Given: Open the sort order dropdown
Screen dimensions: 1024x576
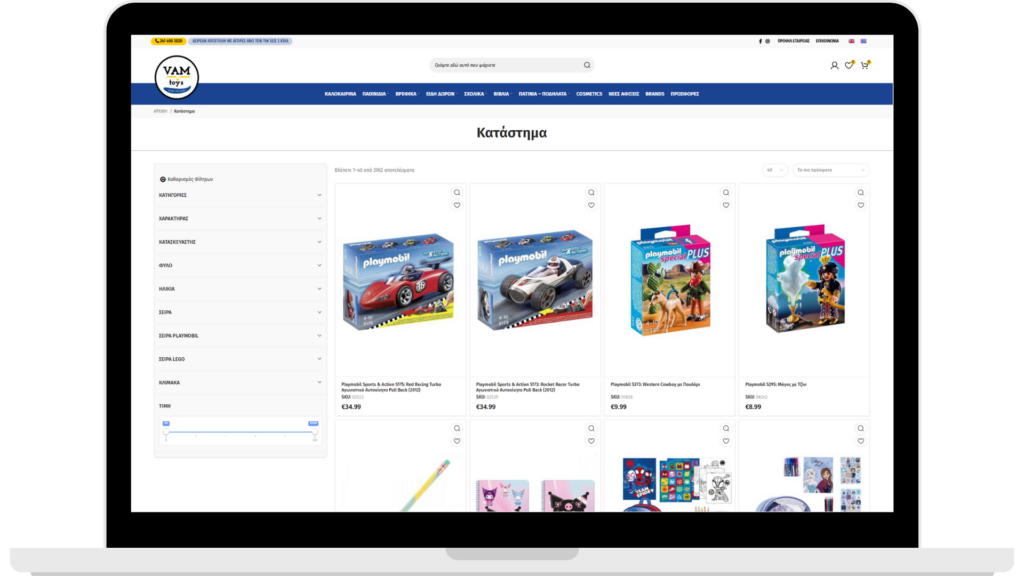Looking at the screenshot, I should (831, 170).
